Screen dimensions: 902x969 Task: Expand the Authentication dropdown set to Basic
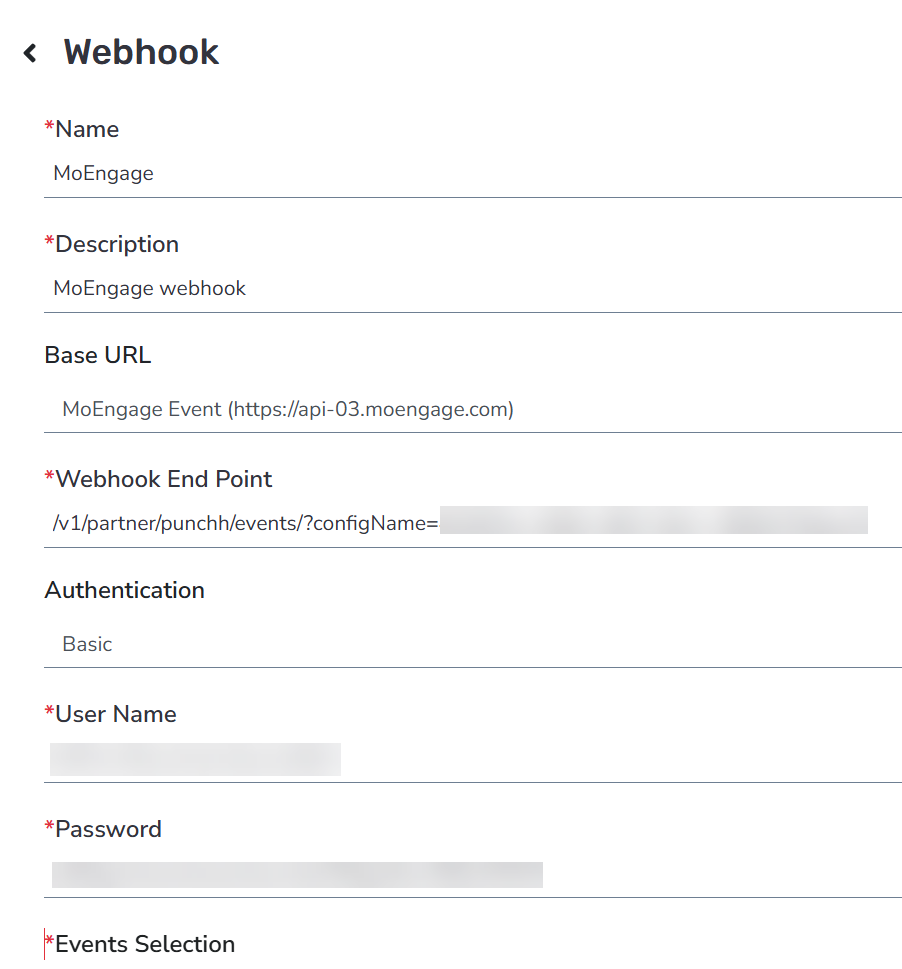473,644
